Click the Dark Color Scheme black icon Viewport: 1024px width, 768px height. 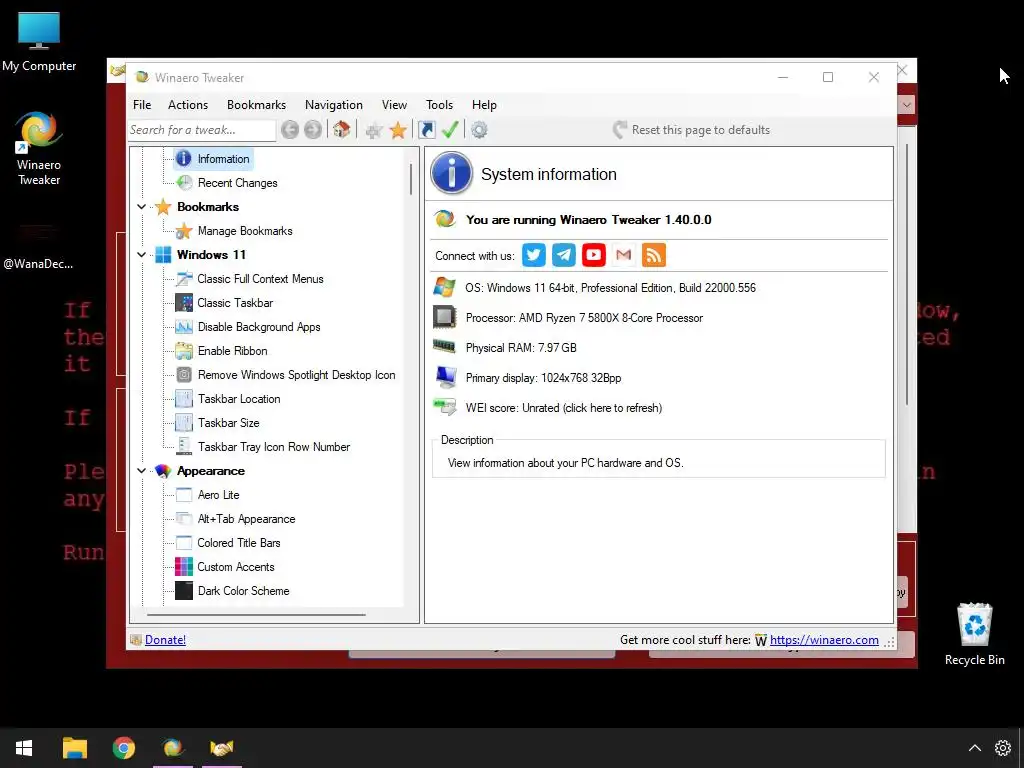[184, 590]
